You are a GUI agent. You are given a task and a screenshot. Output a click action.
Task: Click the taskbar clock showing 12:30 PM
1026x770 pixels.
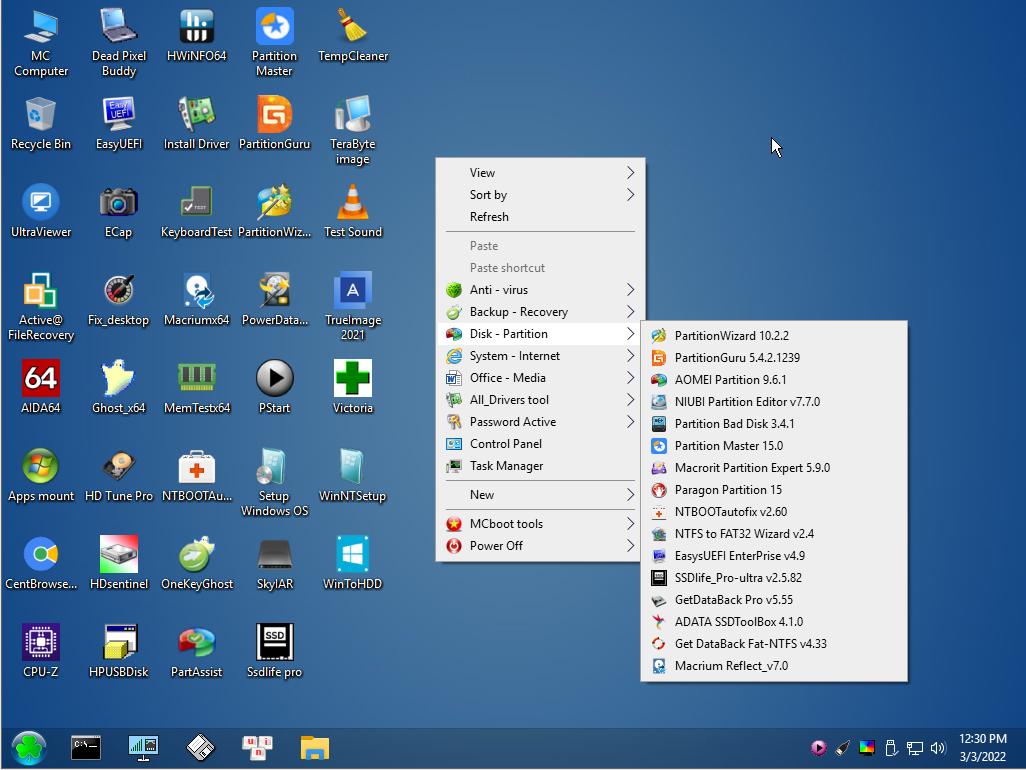tap(982, 747)
